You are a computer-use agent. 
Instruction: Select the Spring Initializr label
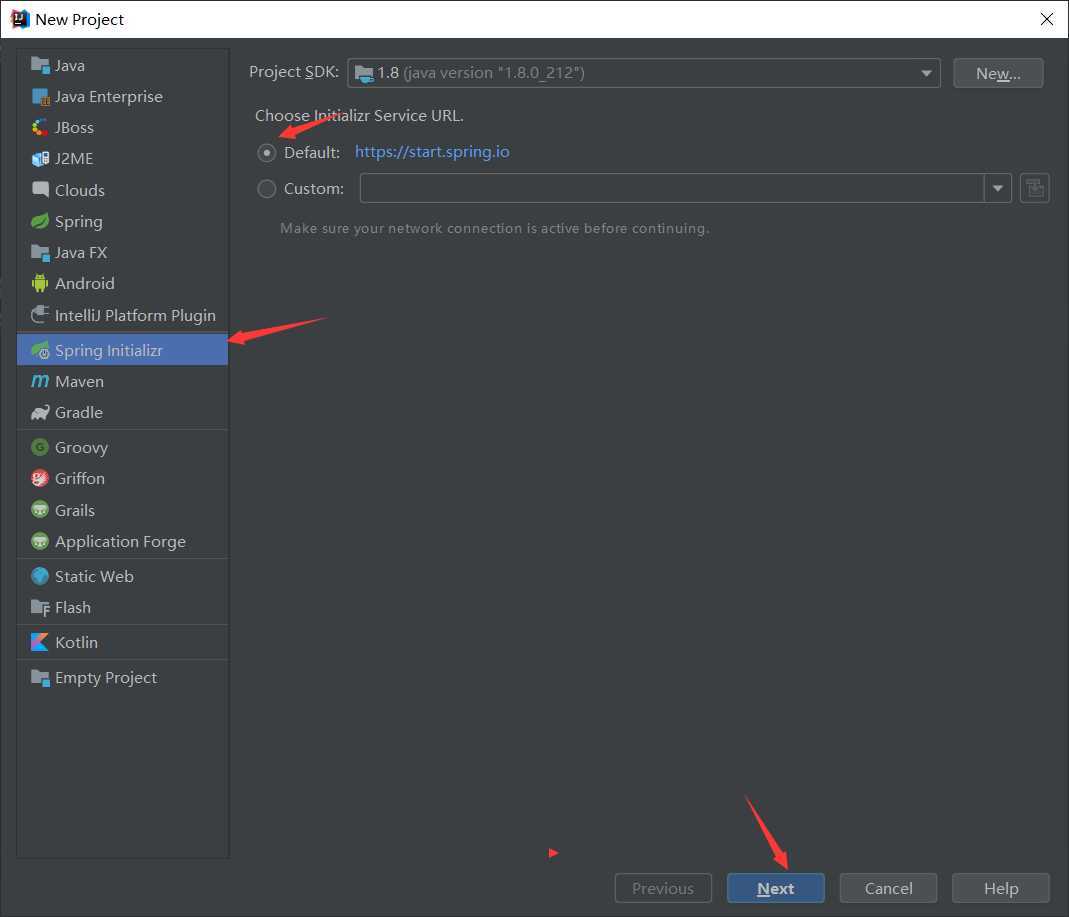[108, 350]
